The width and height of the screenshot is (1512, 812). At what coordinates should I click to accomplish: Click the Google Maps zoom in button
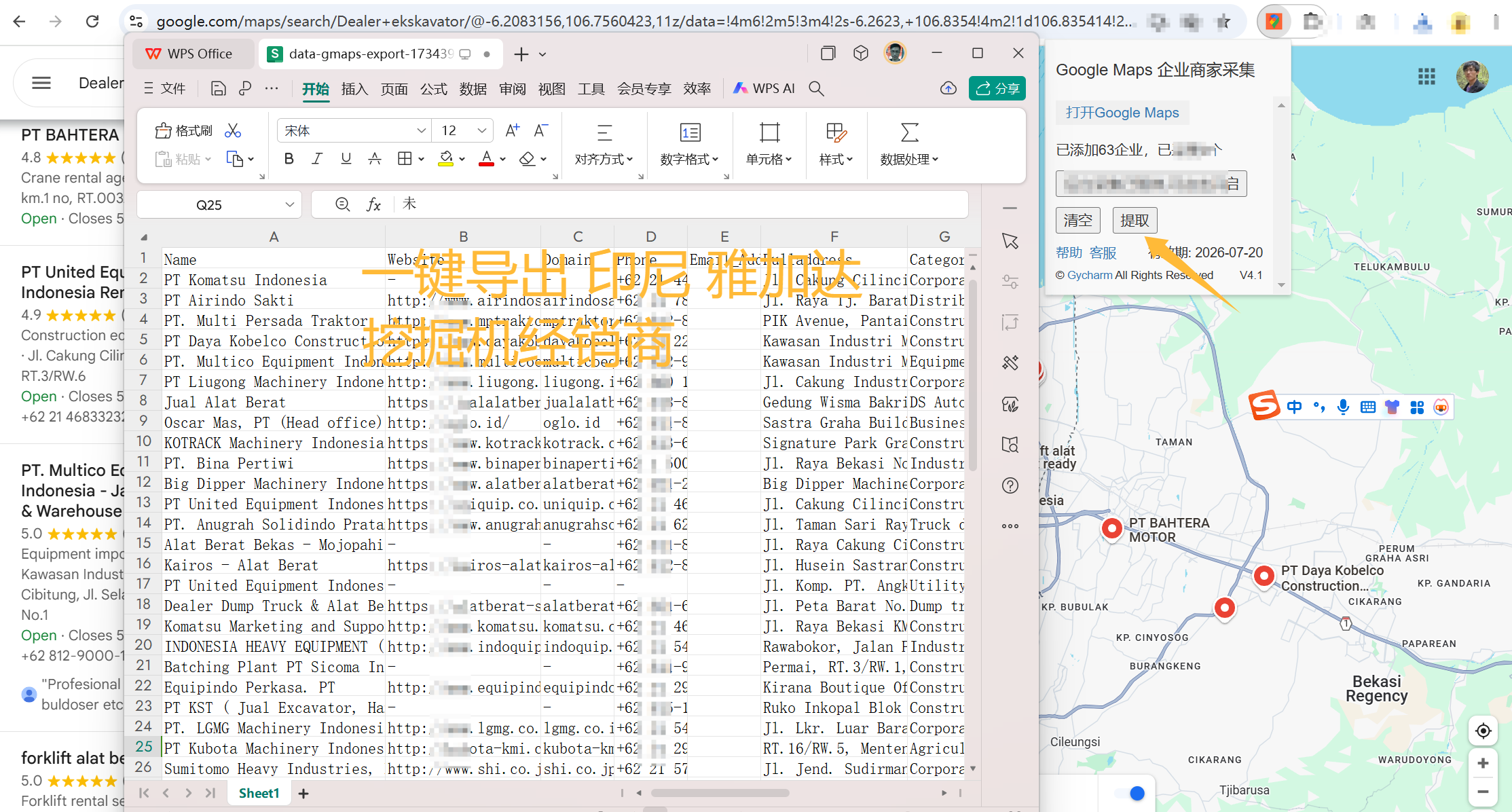click(x=1483, y=763)
